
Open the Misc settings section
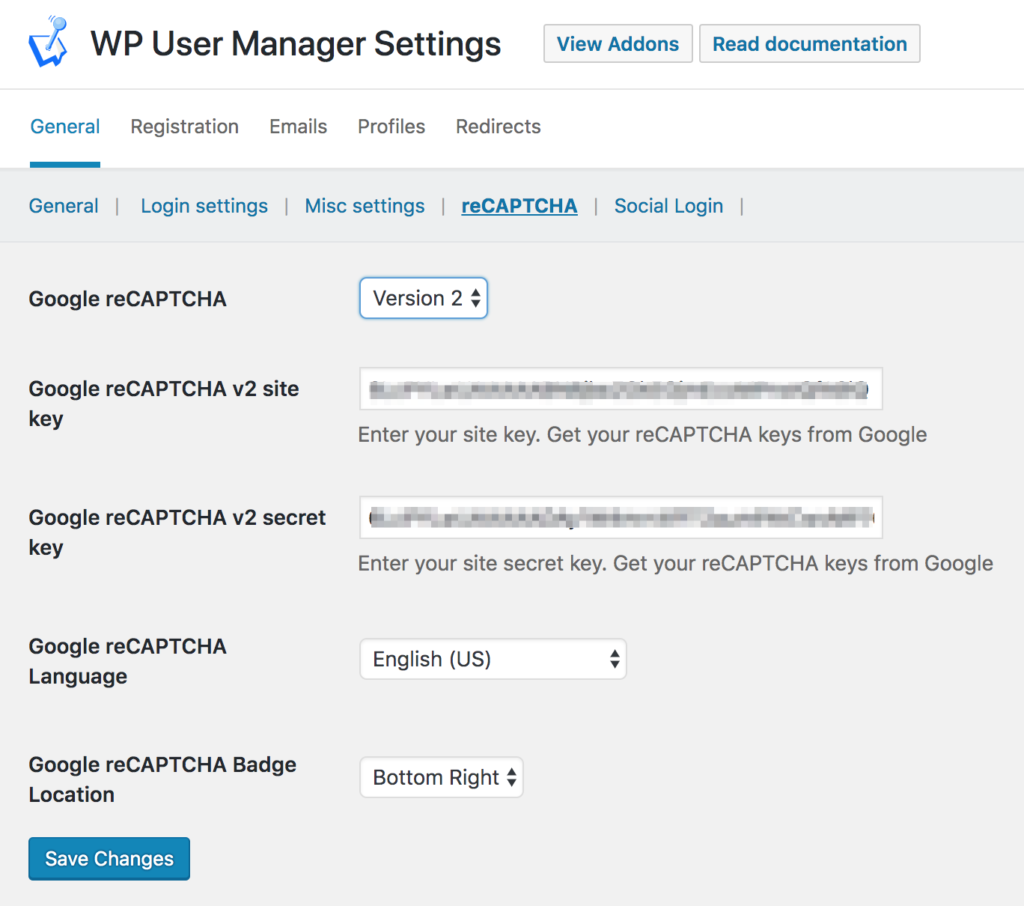pos(364,205)
